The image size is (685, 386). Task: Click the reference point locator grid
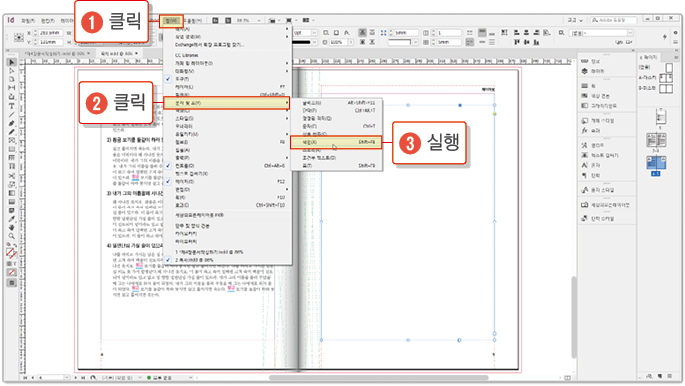coord(19,38)
